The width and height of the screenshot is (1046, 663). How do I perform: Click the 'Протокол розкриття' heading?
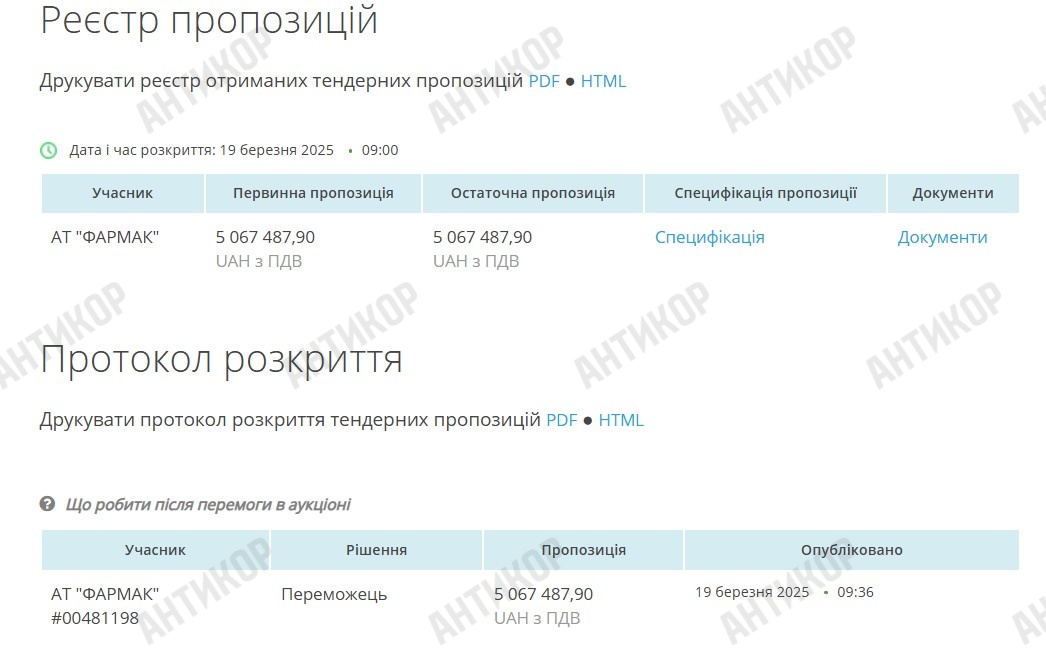(221, 359)
